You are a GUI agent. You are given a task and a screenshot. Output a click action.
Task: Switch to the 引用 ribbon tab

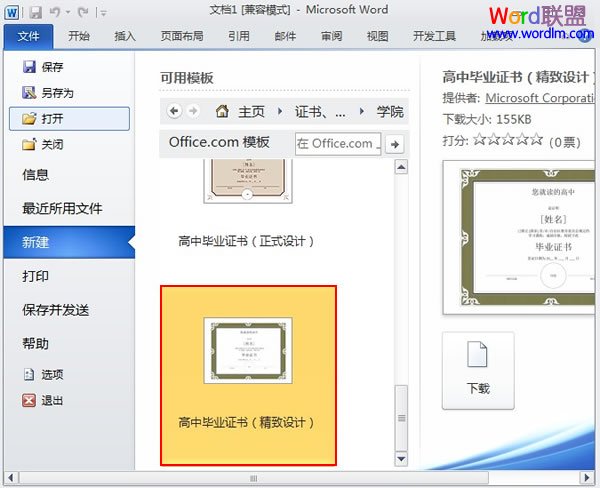pyautogui.click(x=239, y=36)
